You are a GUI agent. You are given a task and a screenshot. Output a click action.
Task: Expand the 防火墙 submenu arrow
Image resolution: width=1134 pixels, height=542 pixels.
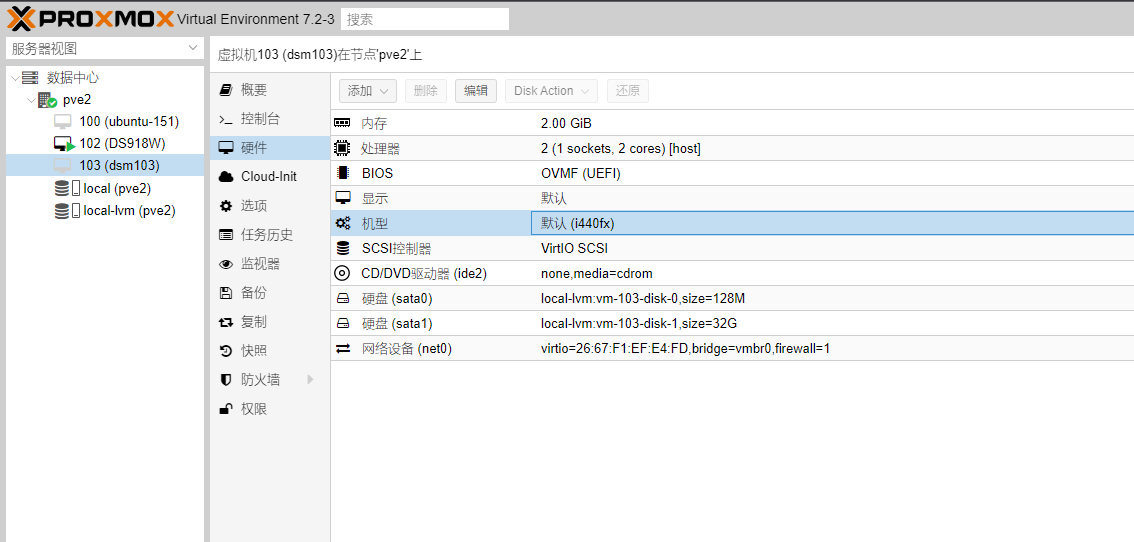click(310, 379)
